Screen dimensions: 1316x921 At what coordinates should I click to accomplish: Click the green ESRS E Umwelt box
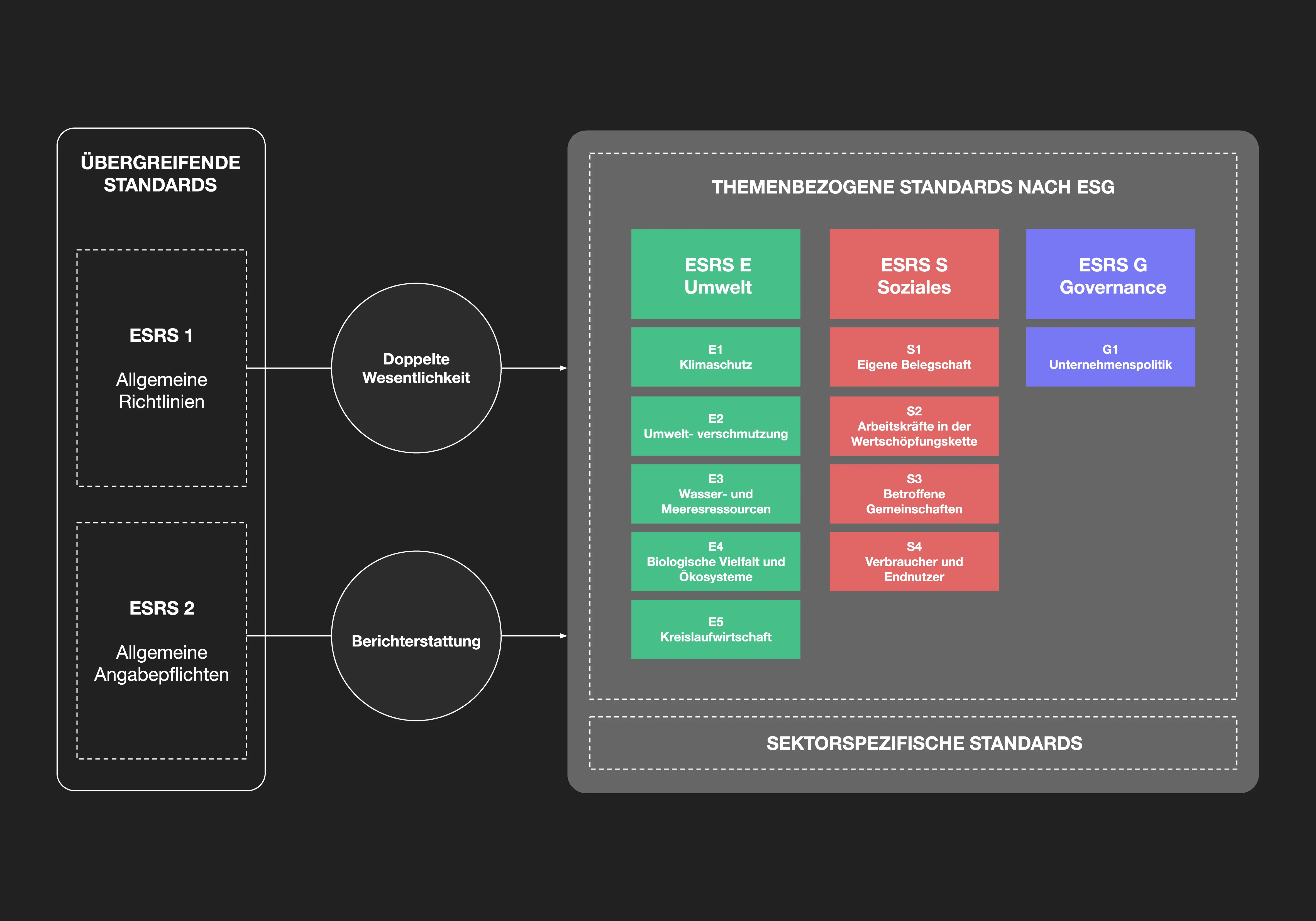pos(715,274)
